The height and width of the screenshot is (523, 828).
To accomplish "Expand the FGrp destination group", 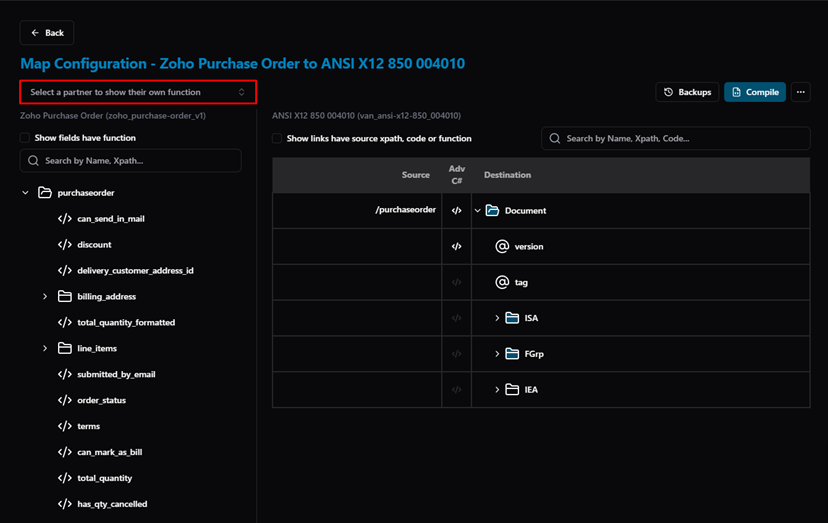I will 497,354.
